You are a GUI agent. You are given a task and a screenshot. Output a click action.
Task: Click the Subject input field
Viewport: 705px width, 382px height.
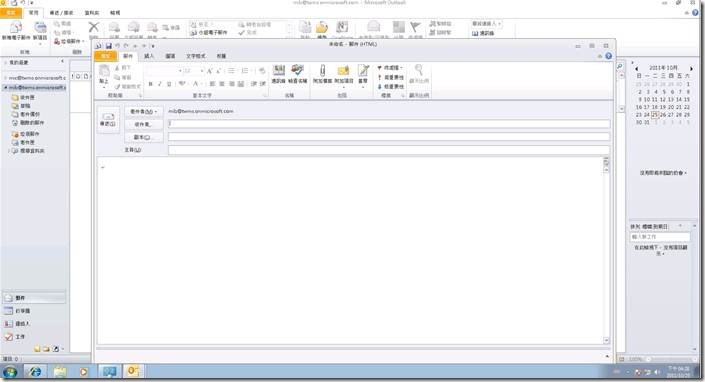tap(389, 150)
